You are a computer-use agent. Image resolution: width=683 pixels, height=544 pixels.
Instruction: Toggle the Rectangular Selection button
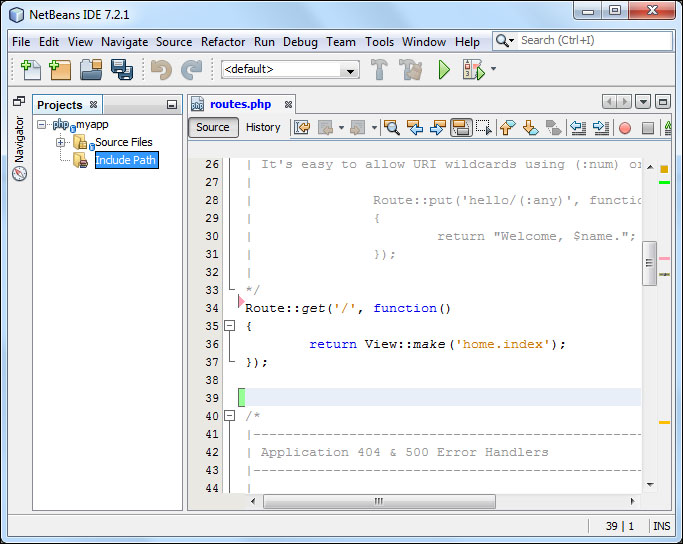point(484,128)
